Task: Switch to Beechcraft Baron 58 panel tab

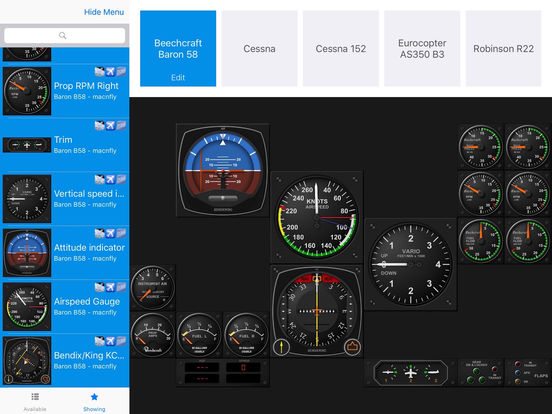Action: pos(178,49)
